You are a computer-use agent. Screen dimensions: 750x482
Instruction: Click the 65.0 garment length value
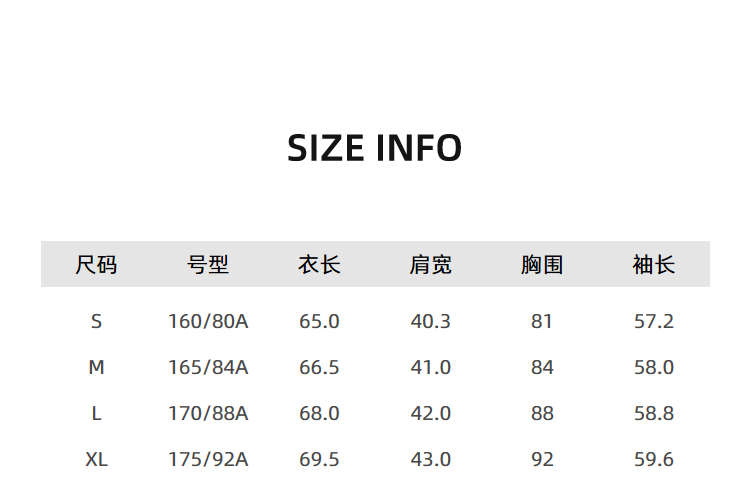point(319,322)
